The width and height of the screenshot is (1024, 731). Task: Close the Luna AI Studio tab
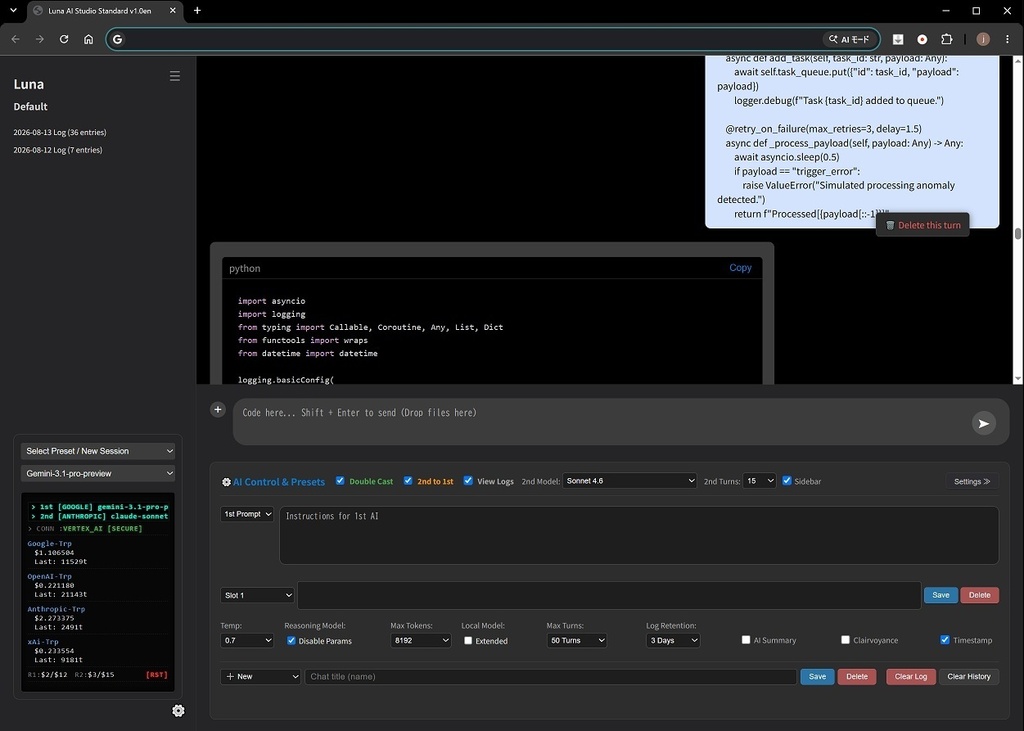pos(172,10)
